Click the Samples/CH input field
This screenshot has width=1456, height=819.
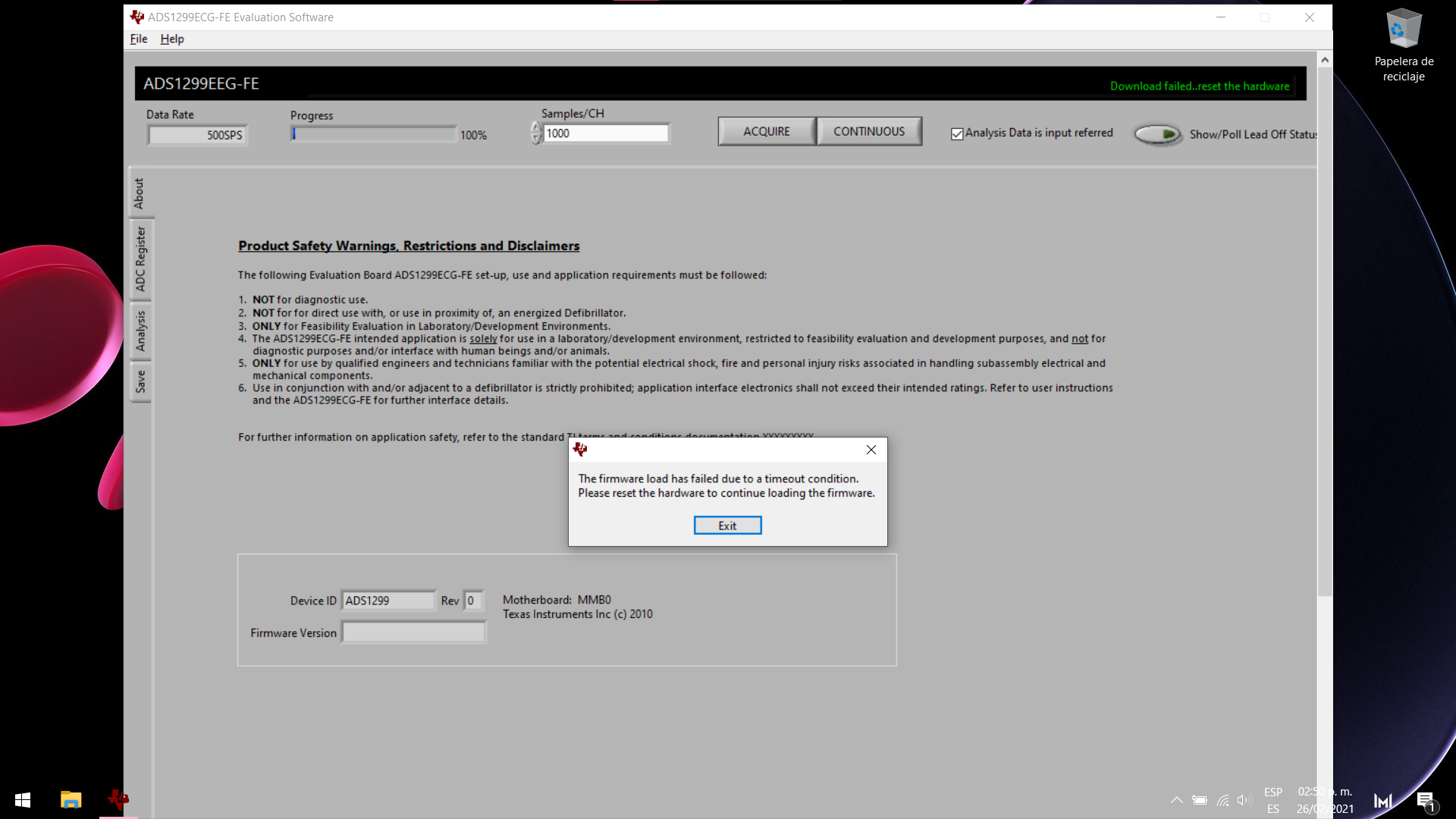[606, 133]
